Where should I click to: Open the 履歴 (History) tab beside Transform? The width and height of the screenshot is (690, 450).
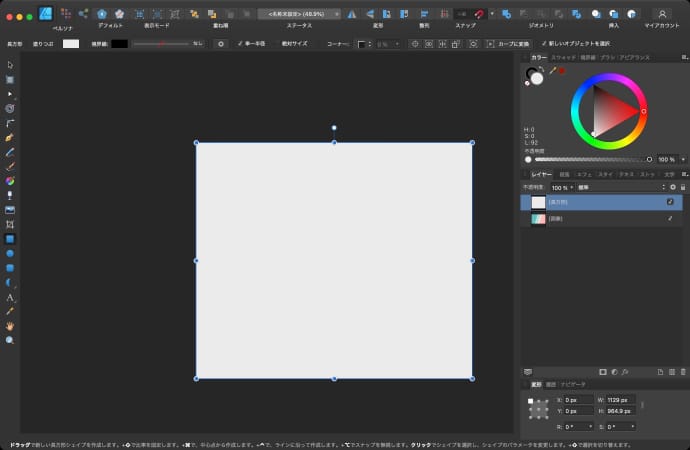(550, 384)
